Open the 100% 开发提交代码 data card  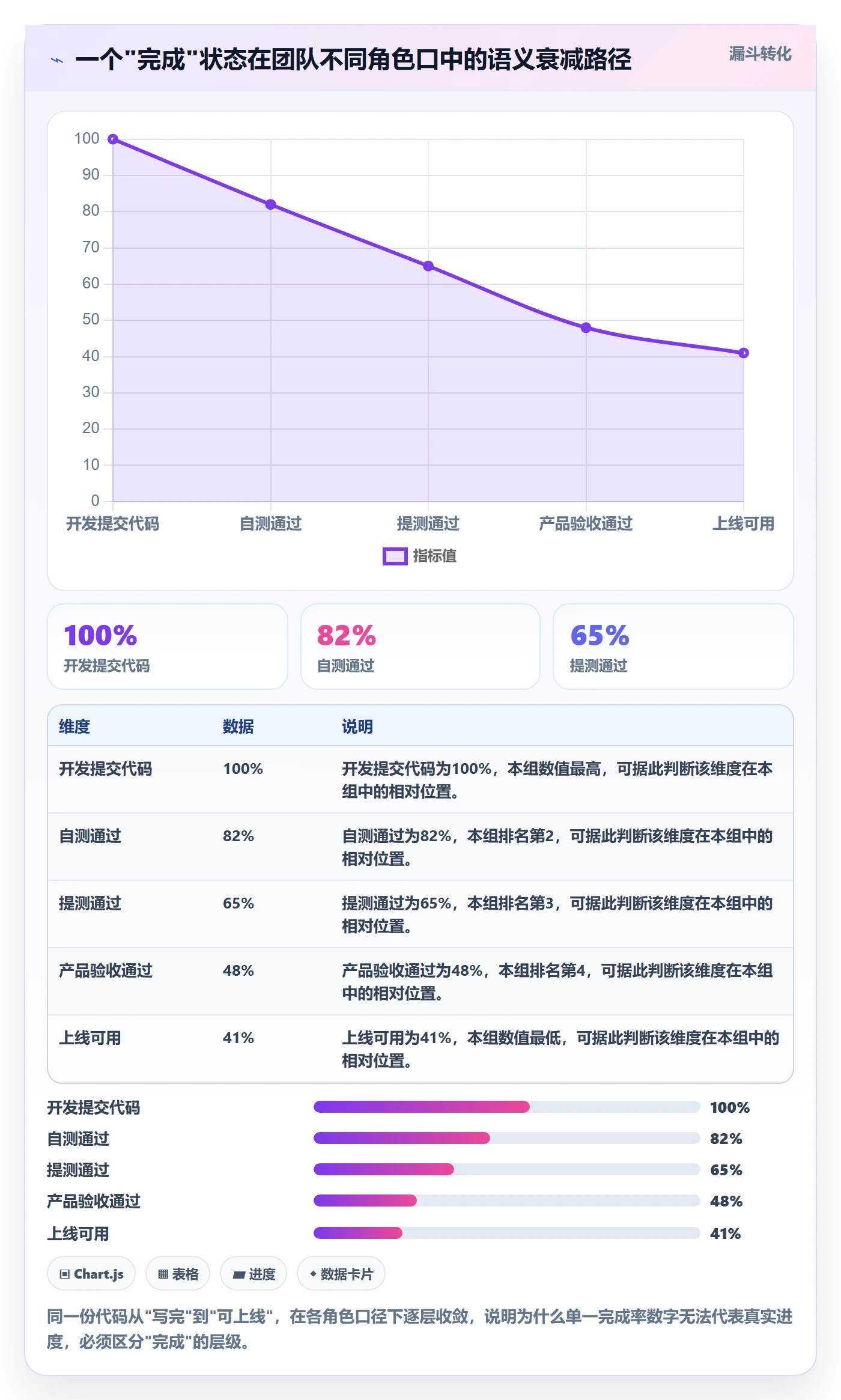[168, 647]
